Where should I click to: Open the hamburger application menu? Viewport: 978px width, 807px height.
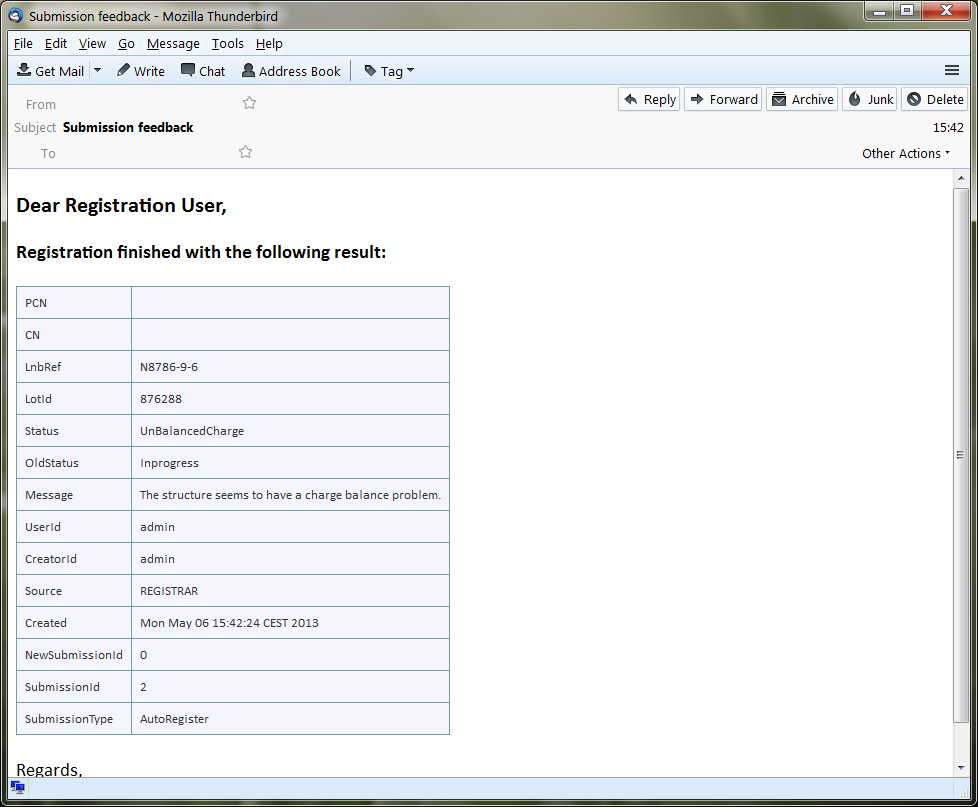pos(952,70)
